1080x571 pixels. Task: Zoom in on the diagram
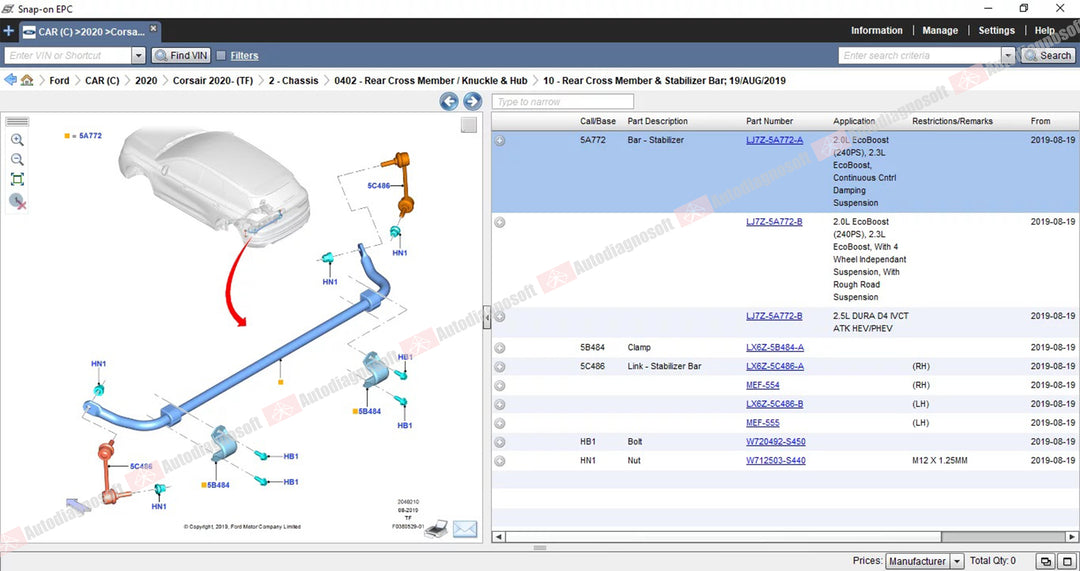pos(17,140)
